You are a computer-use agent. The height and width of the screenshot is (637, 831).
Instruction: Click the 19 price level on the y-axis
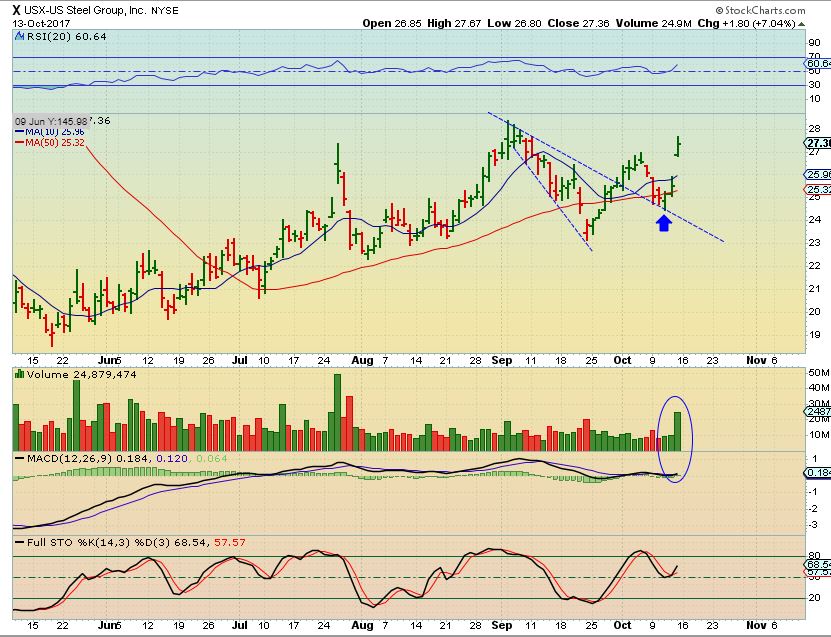pyautogui.click(x=815, y=334)
